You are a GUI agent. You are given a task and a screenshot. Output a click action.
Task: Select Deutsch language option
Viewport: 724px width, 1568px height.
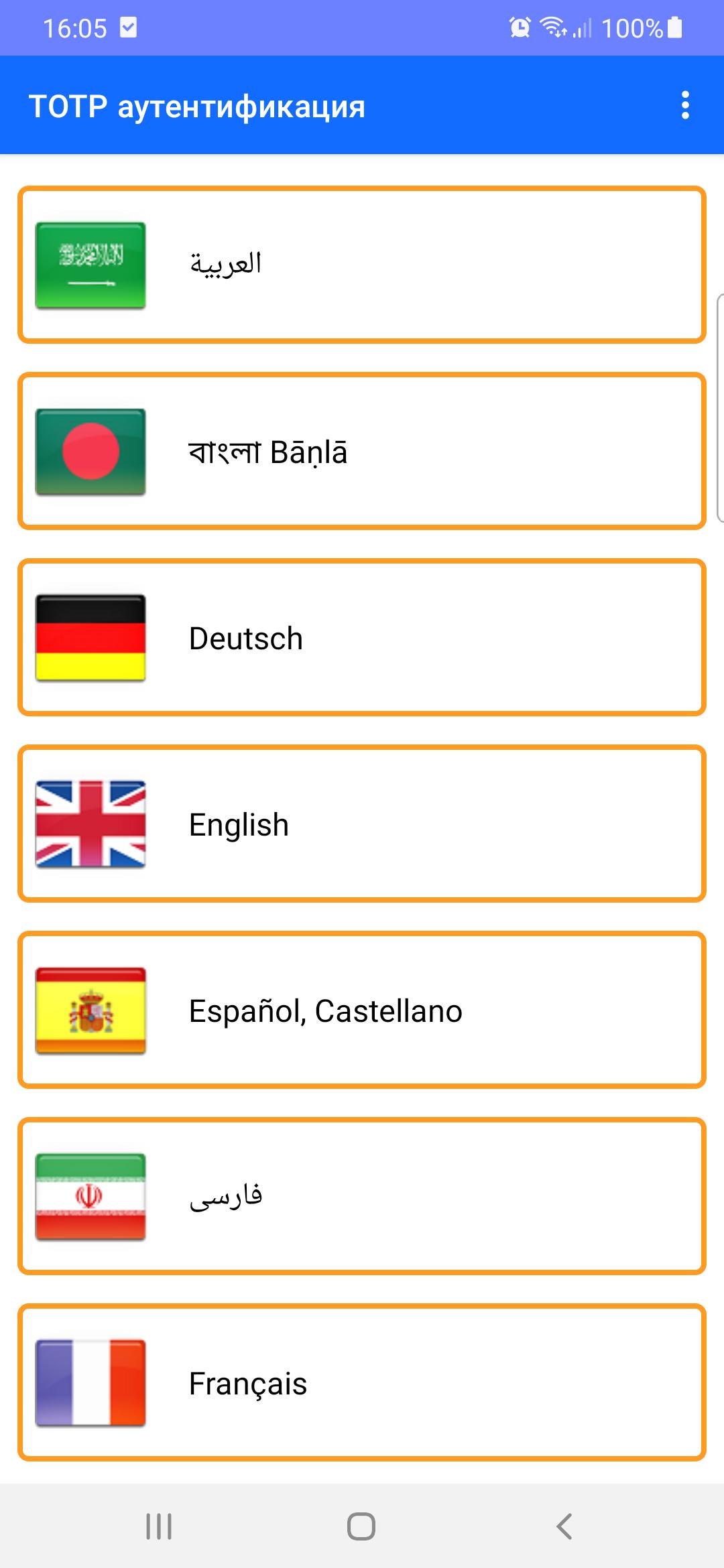tap(362, 638)
